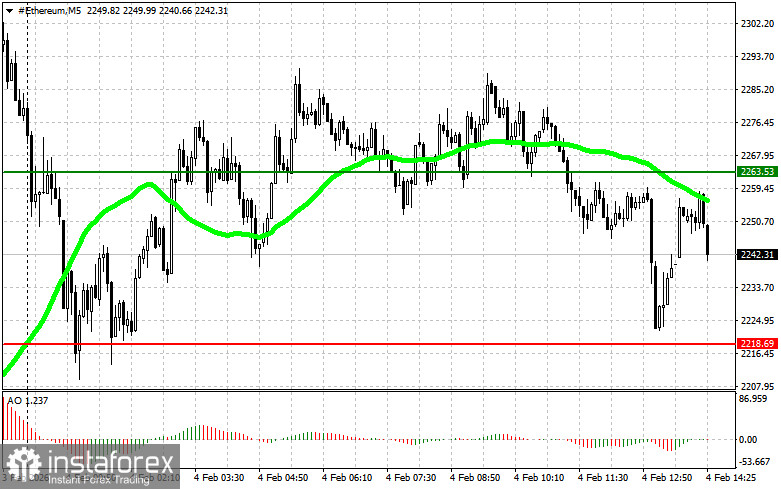Click price scale value 2216.45
Image resolution: width=781 pixels, height=489 pixels.
(x=757, y=354)
